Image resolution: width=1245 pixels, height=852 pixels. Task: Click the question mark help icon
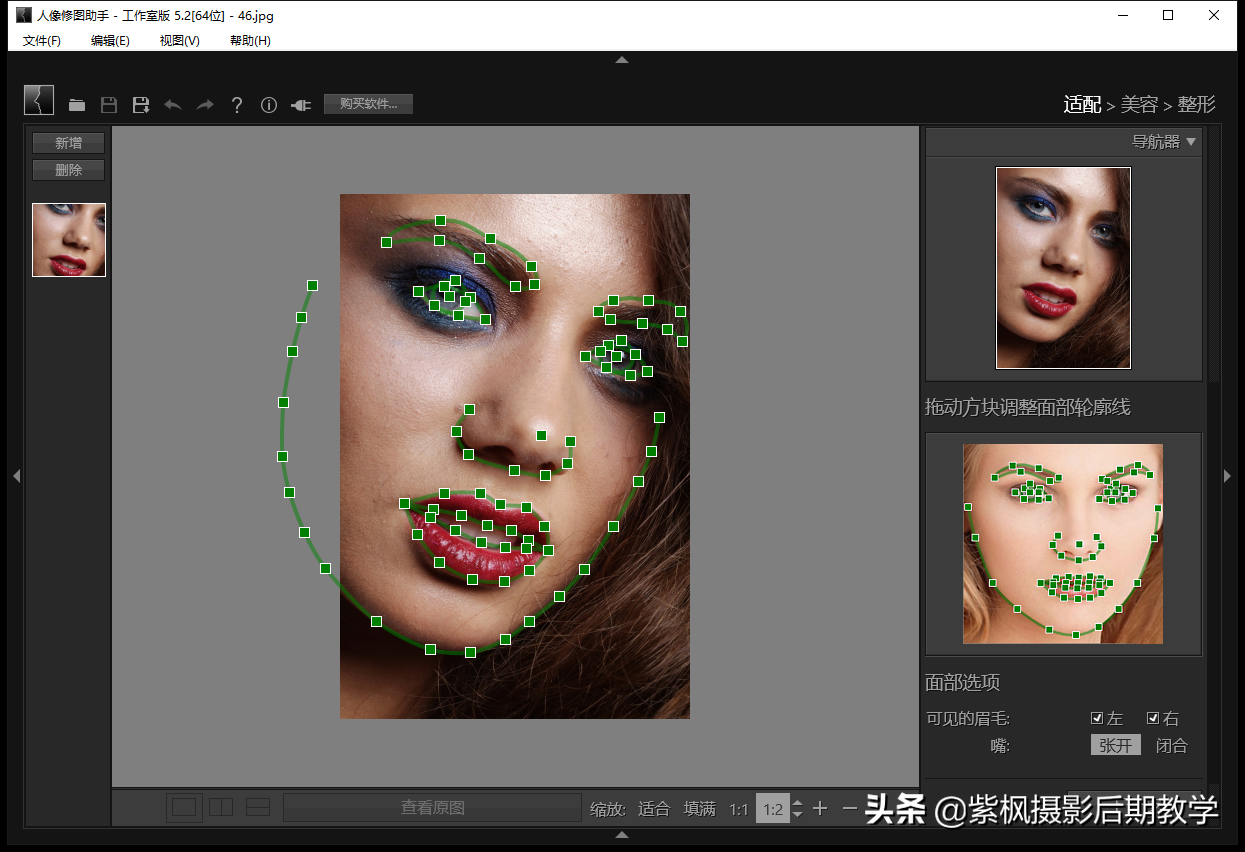point(237,105)
